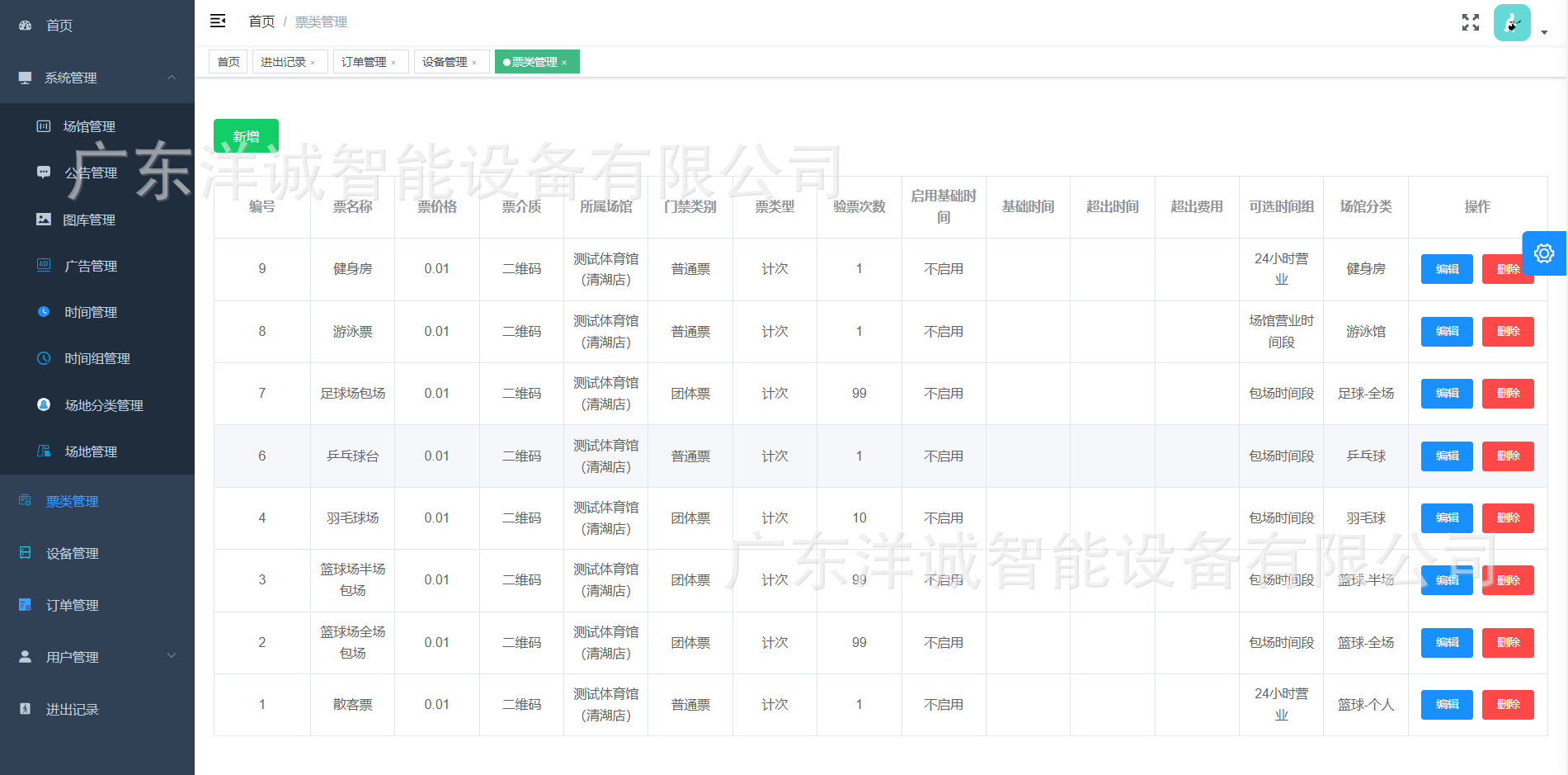Select the 图库管理 picture icon
1568x775 pixels.
43,219
